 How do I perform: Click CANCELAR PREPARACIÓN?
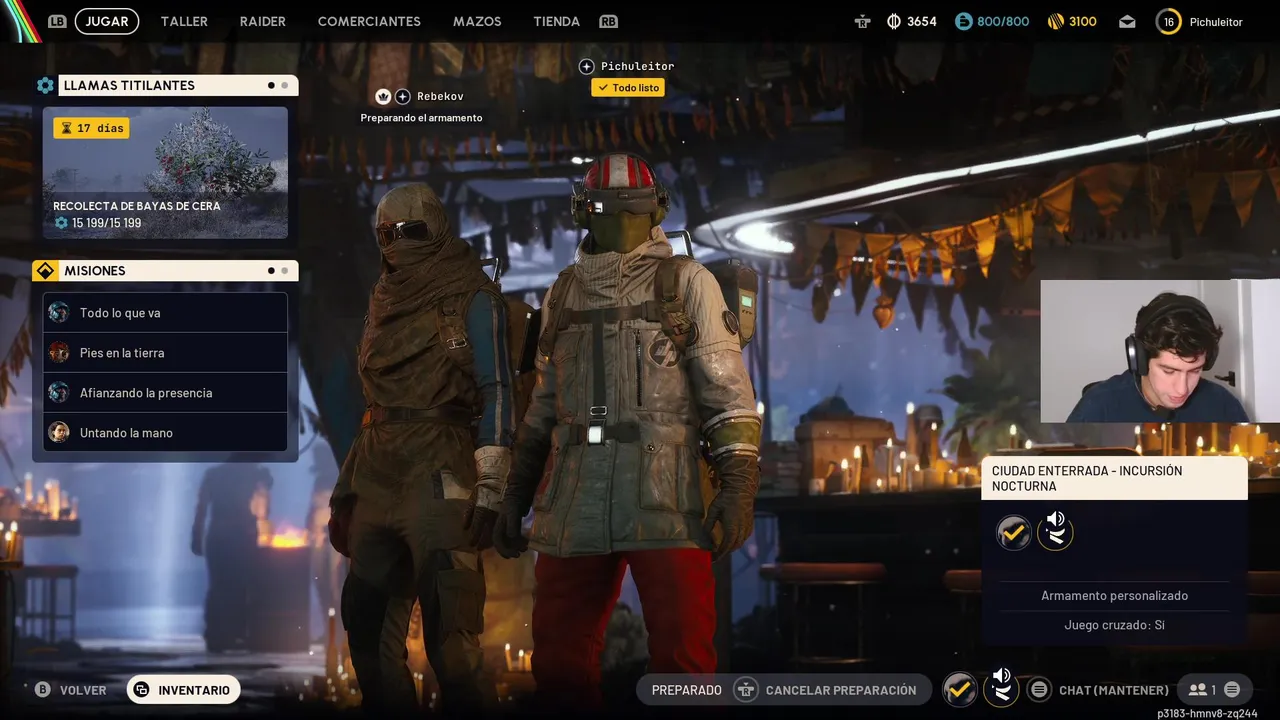(x=841, y=690)
